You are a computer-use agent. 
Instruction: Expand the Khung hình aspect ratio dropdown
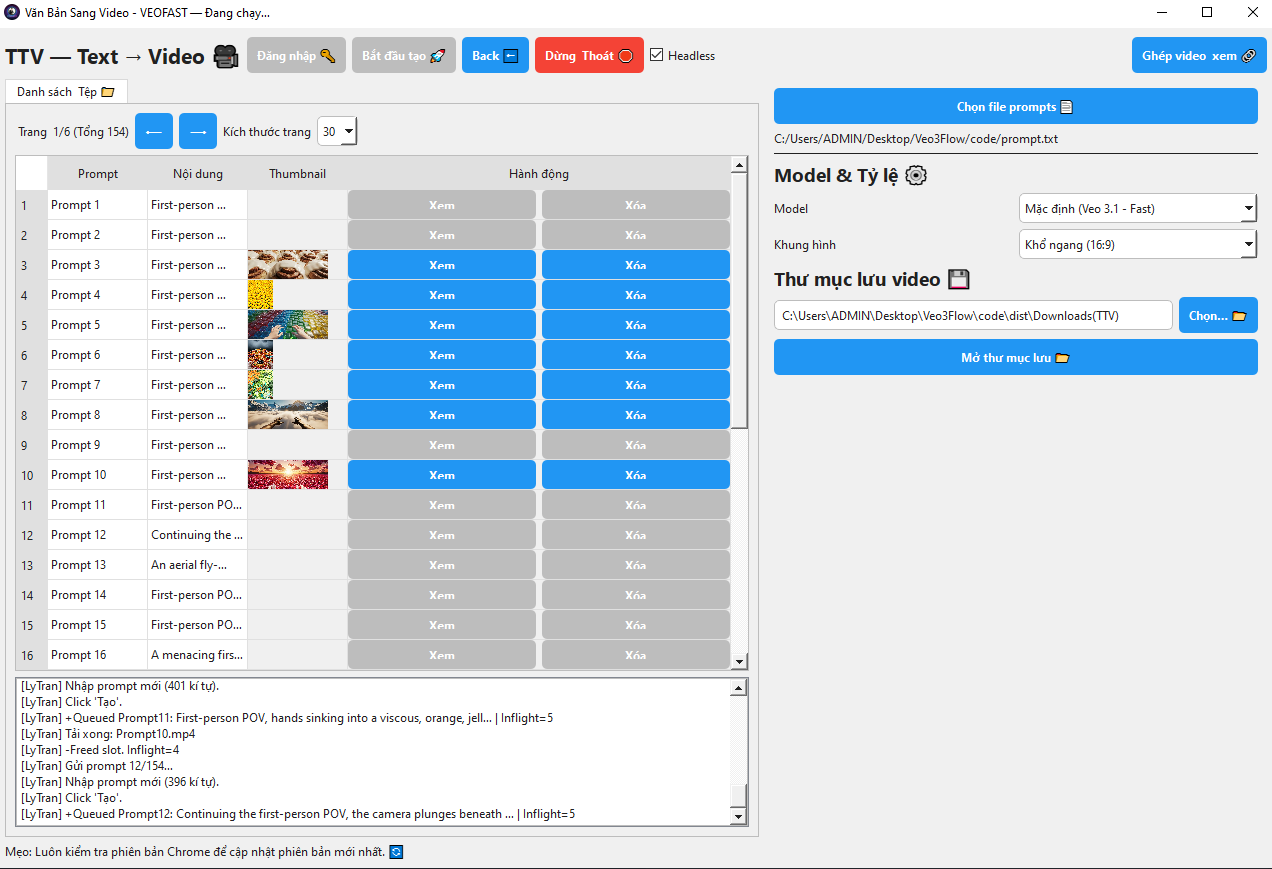click(1137, 244)
